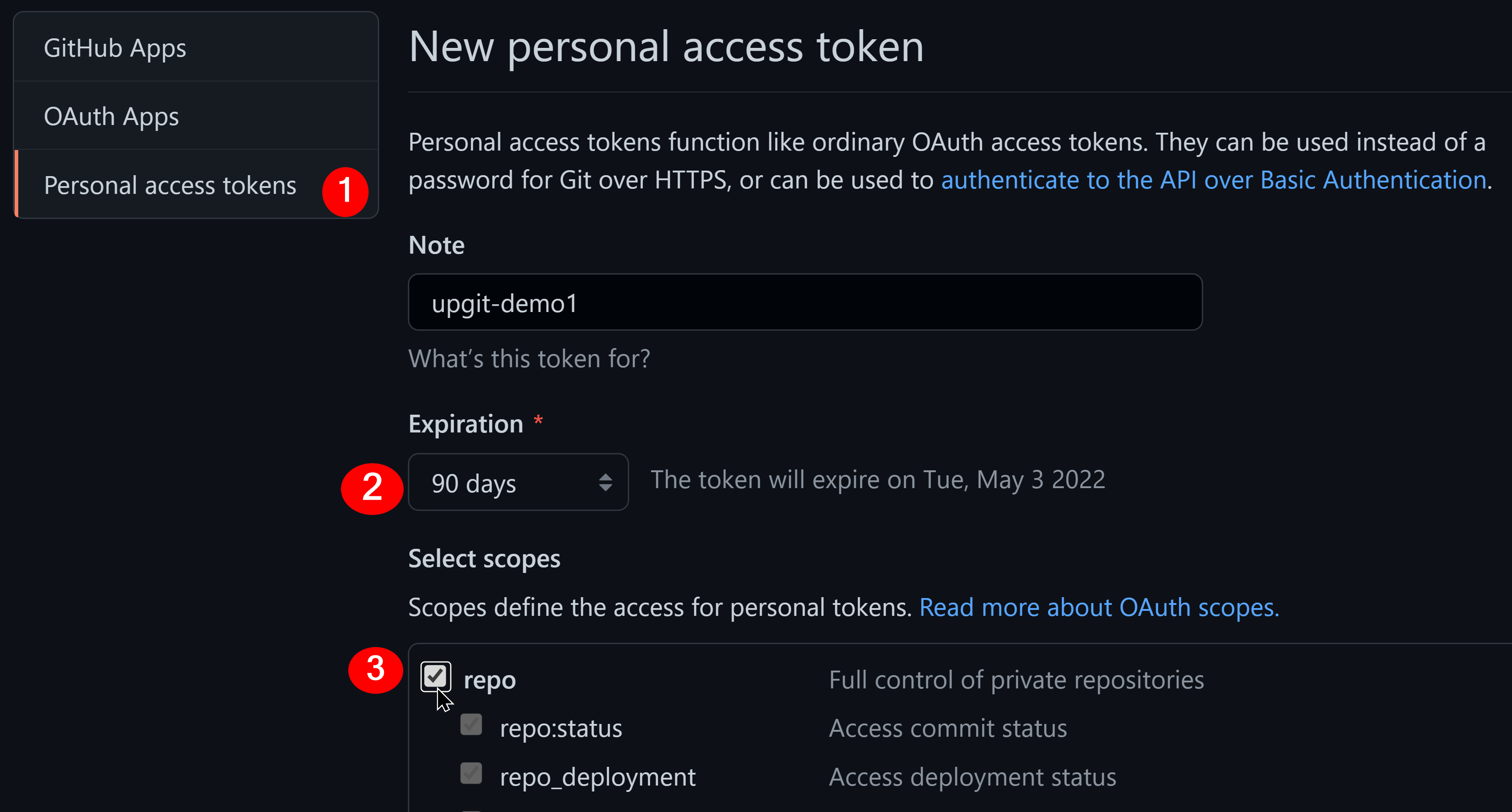
Task: Follow Read more about OAuth scopes link
Action: coord(1099,607)
